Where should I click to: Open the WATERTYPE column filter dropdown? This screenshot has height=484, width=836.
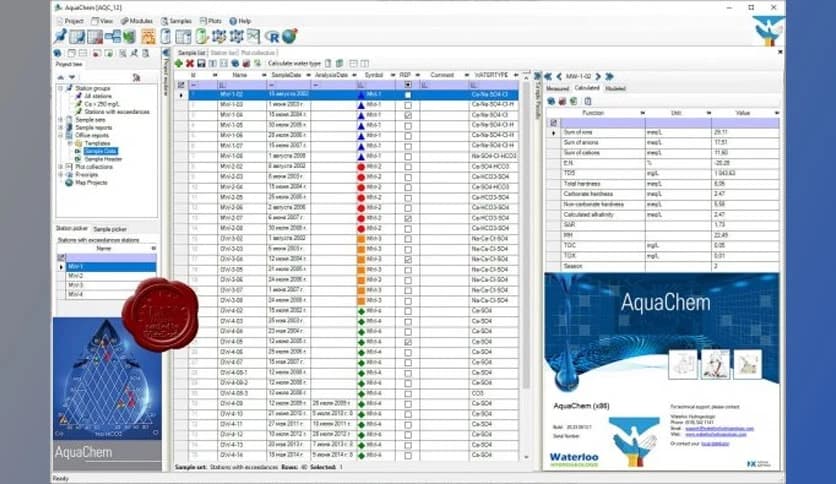[x=515, y=75]
